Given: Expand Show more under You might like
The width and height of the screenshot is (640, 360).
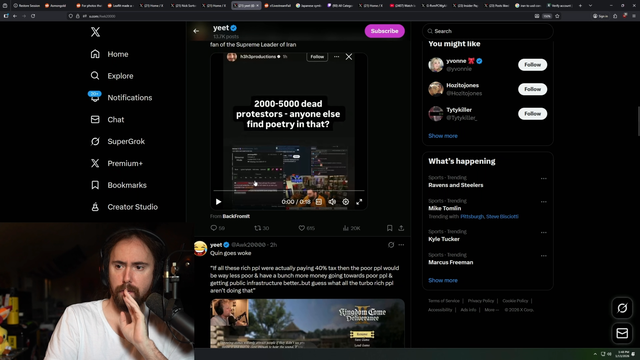Looking at the screenshot, I should (443, 136).
